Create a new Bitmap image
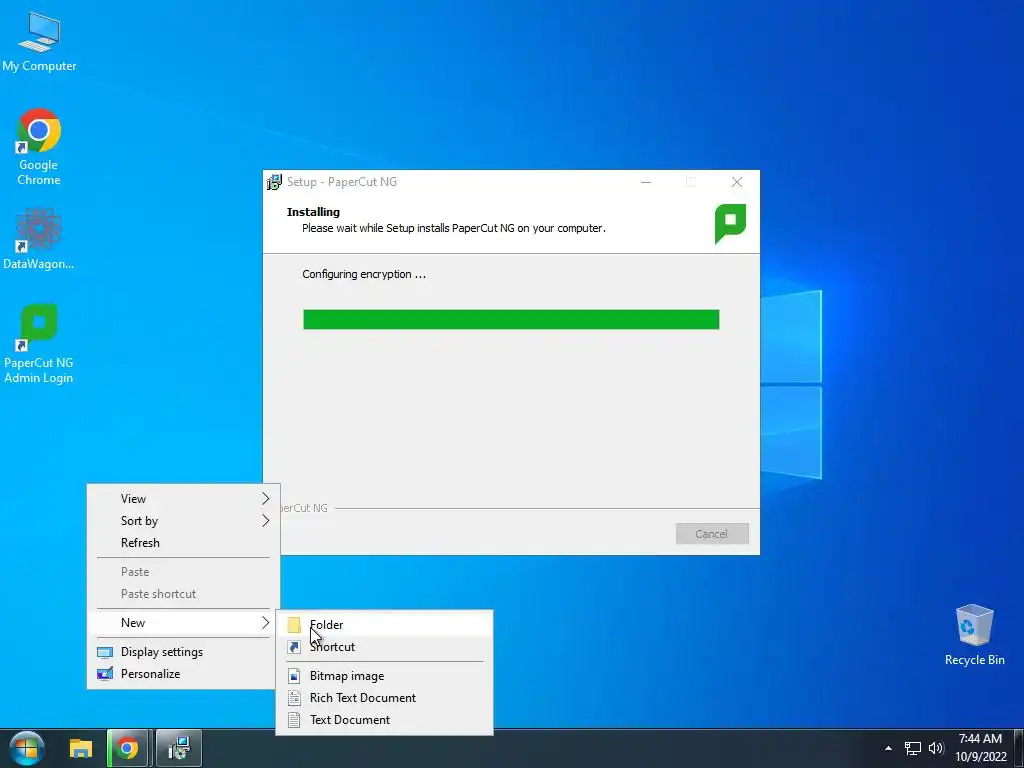Viewport: 1024px width, 768px height. point(385,676)
